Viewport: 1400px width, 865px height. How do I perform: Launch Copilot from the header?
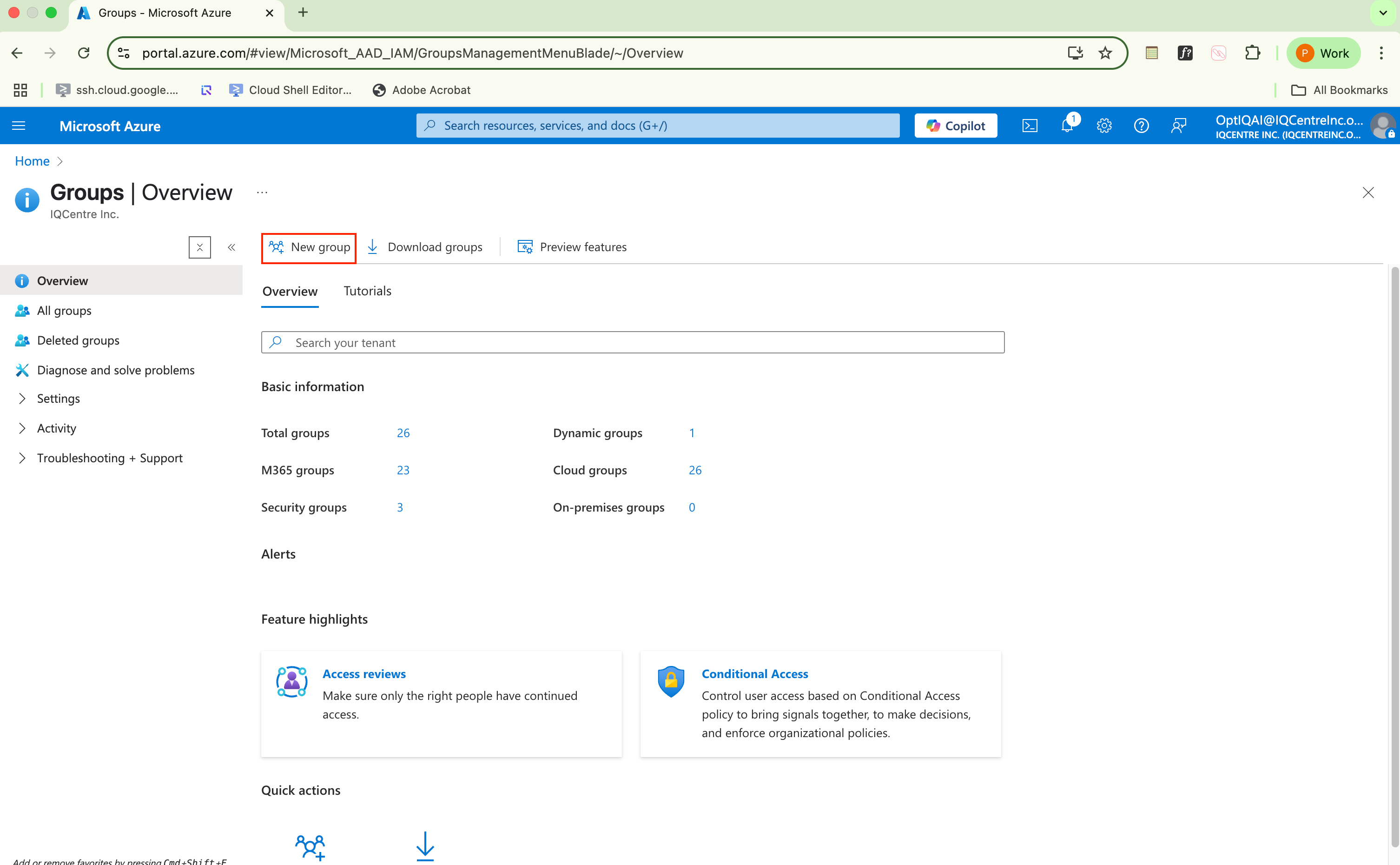click(x=955, y=125)
